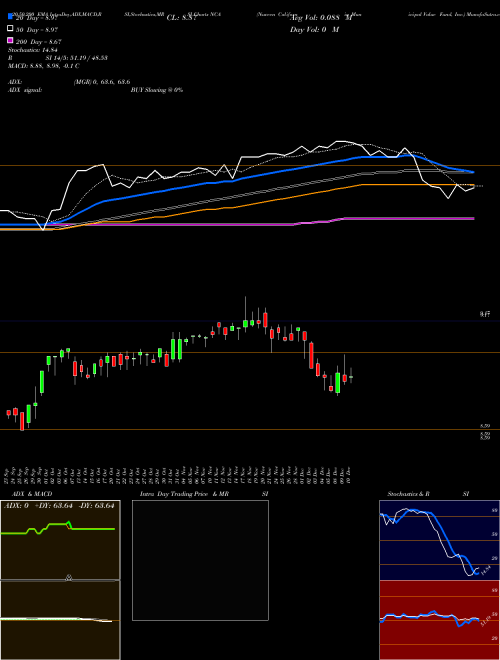The image size is (500, 660).
Task: Click the 'Stochastics & R SI' panel title
Action: (428, 494)
